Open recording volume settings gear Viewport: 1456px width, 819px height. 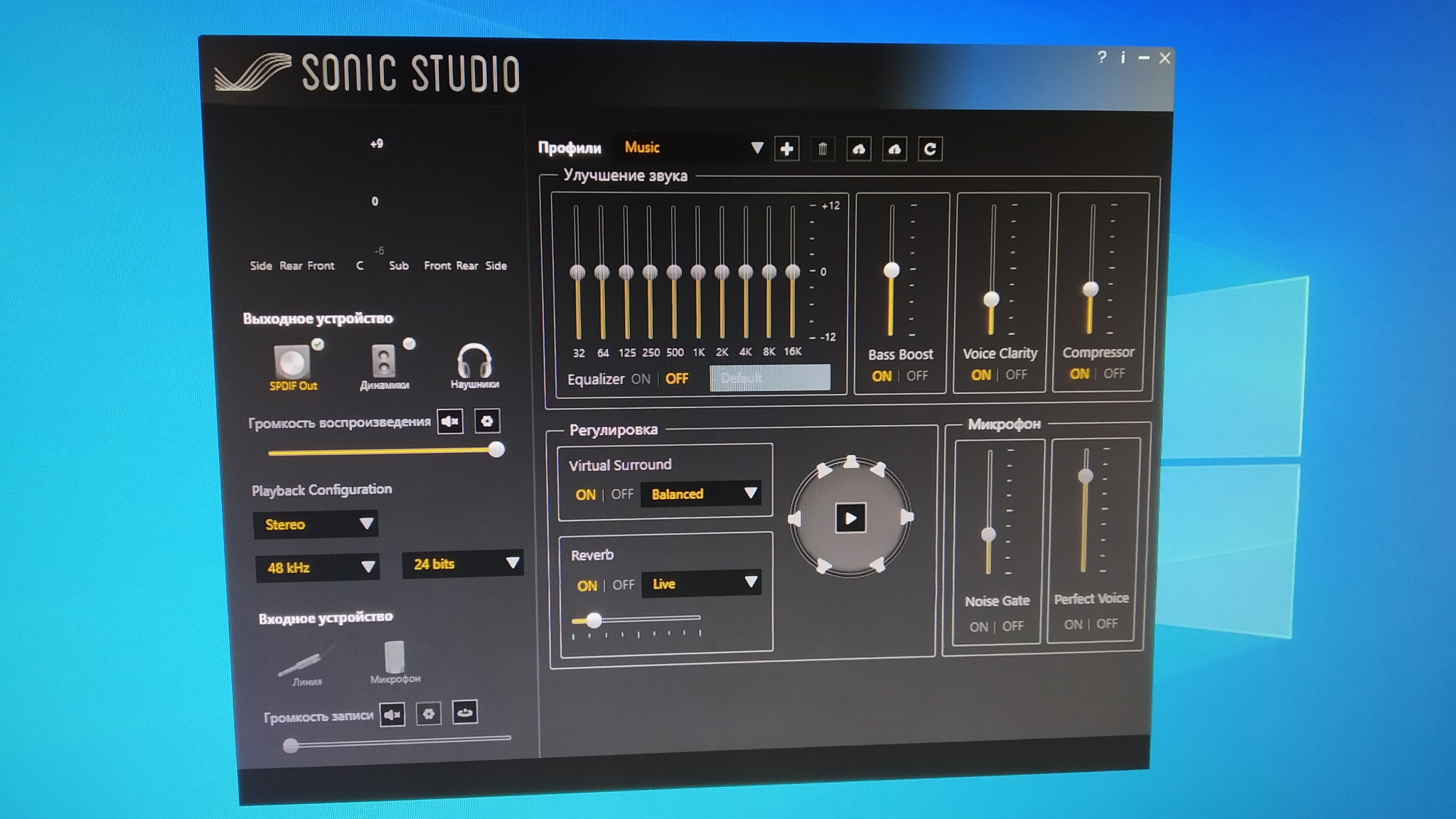[429, 714]
